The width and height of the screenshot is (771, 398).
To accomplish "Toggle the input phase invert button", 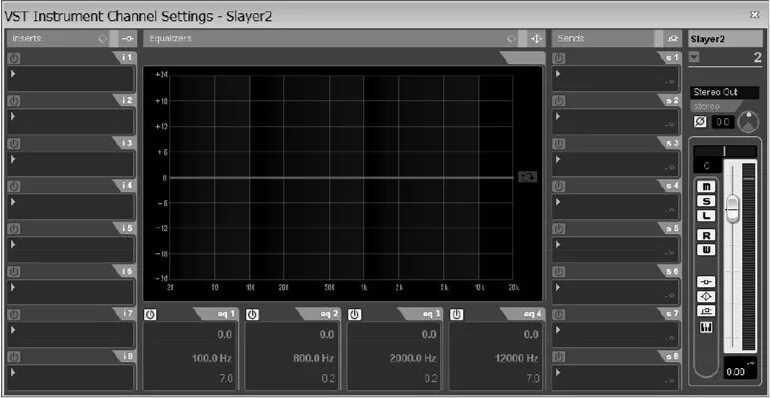I will click(700, 122).
